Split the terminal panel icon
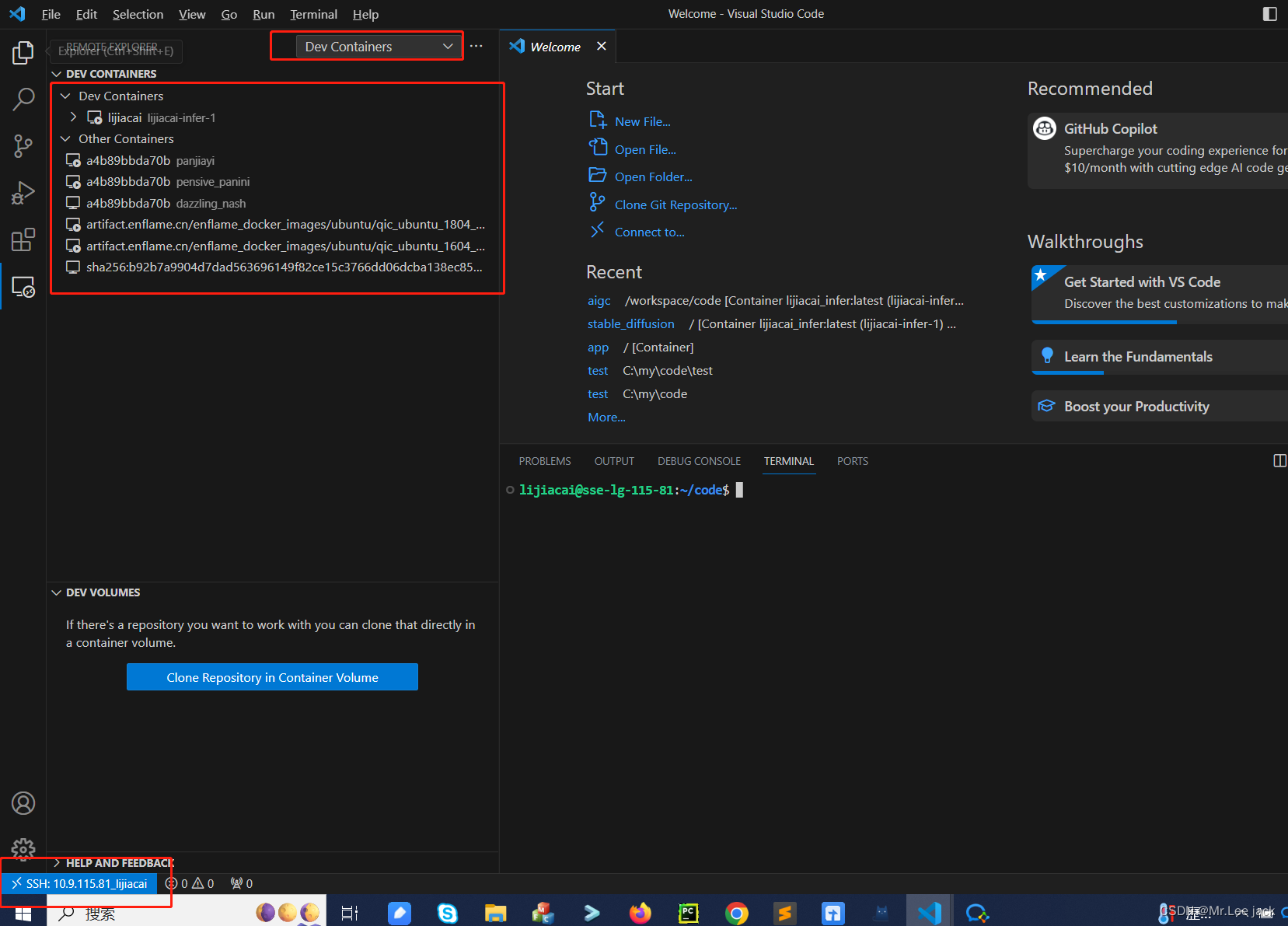 pos(1279,460)
